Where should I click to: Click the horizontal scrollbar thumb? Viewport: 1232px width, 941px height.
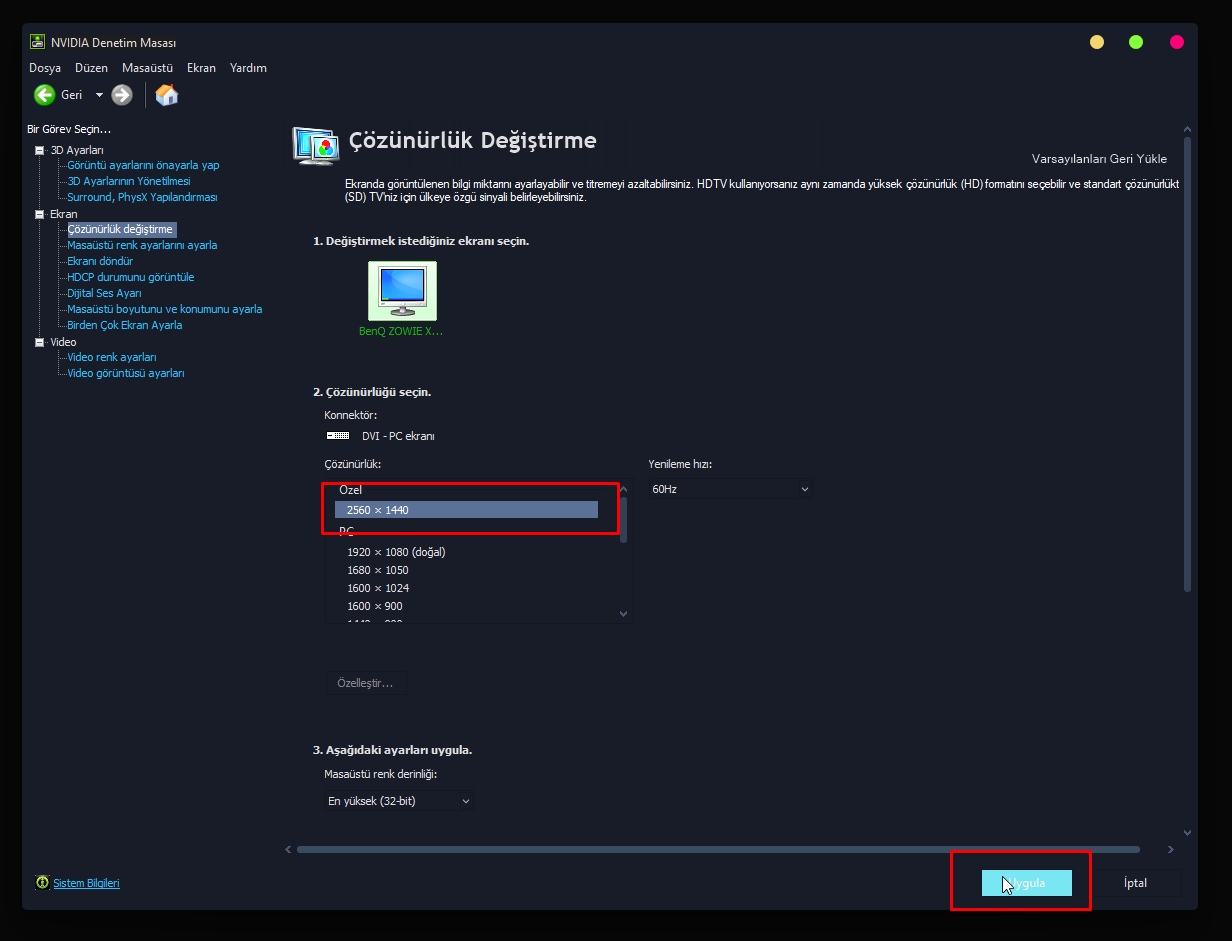(718, 850)
